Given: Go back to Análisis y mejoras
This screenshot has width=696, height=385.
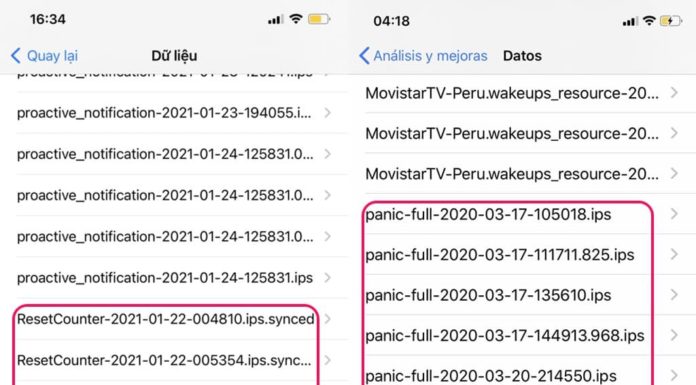Looking at the screenshot, I should coord(423,56).
